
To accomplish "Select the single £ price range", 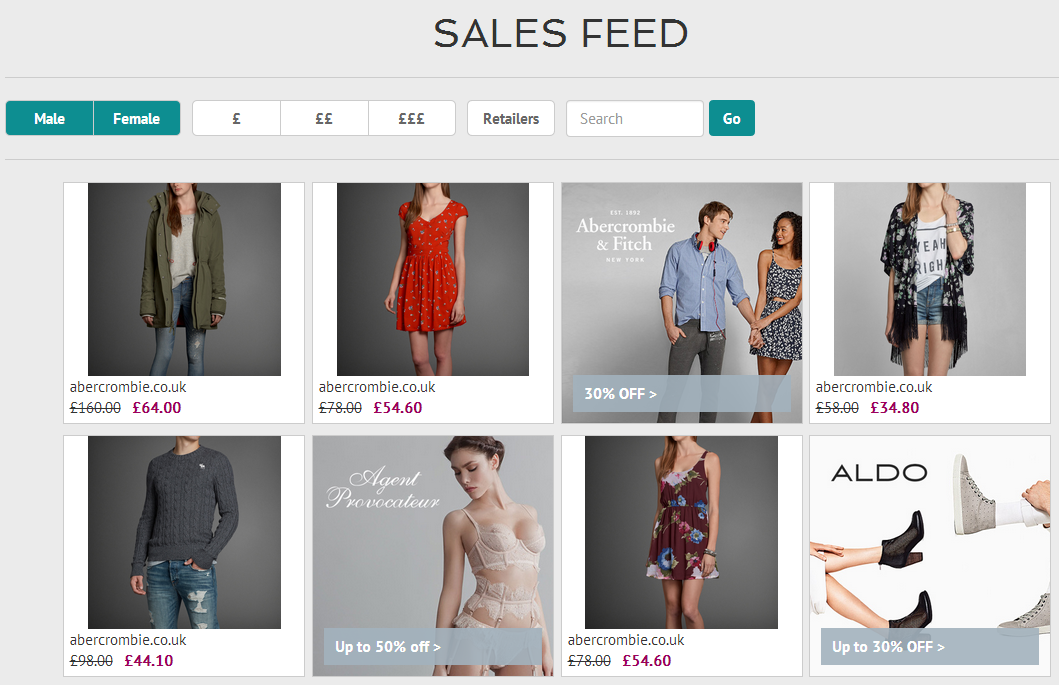I will point(236,118).
